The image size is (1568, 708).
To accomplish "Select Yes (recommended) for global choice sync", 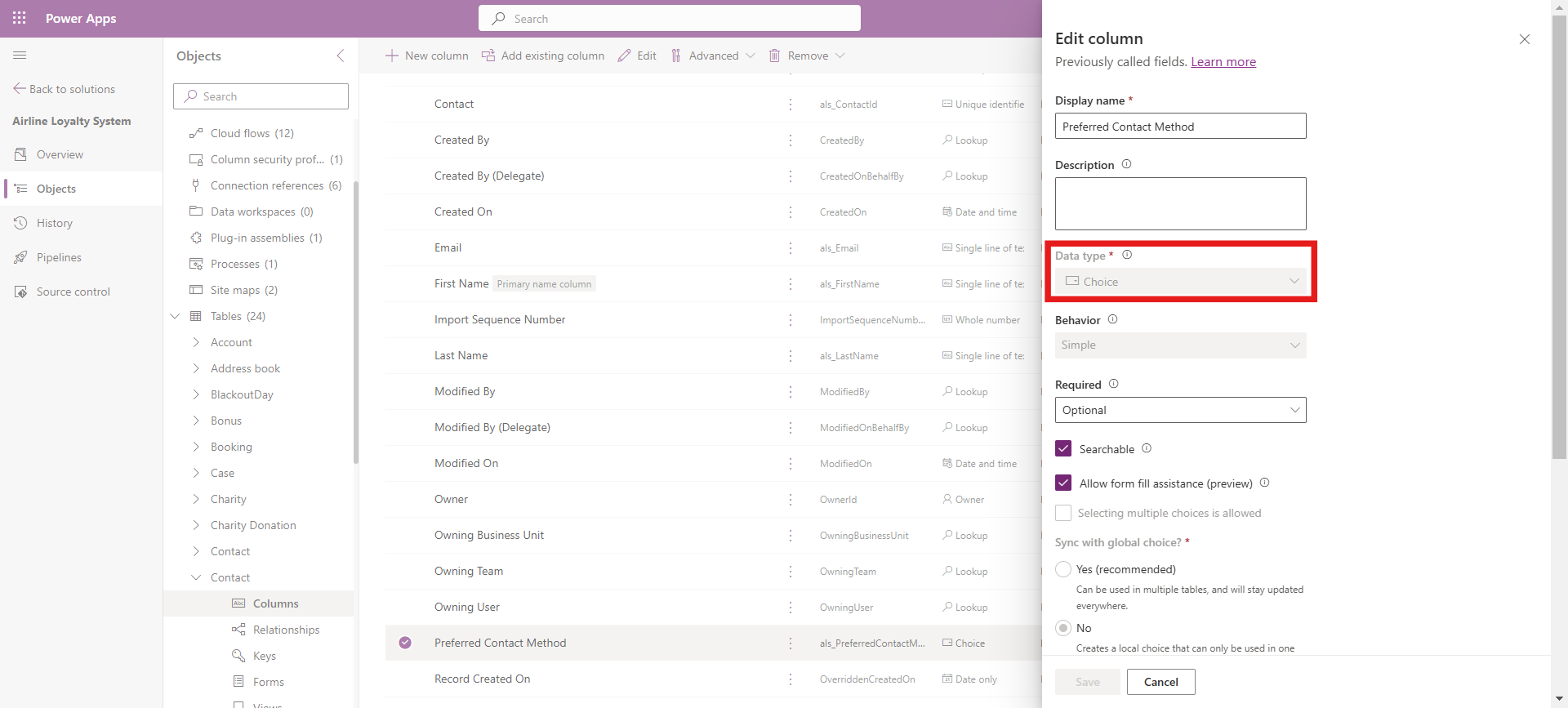I will (x=1063, y=569).
